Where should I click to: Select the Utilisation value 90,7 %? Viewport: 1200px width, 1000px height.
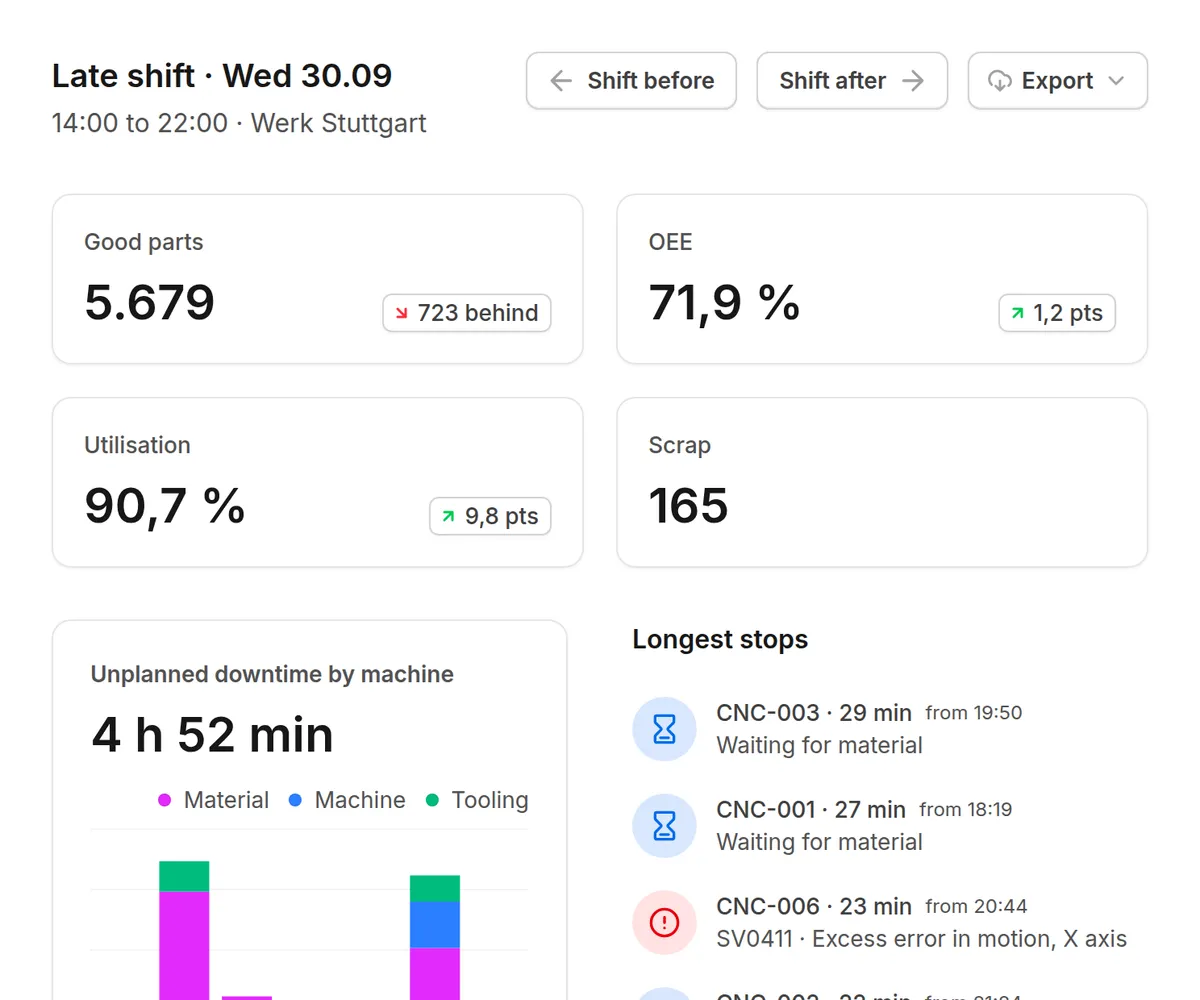[165, 505]
